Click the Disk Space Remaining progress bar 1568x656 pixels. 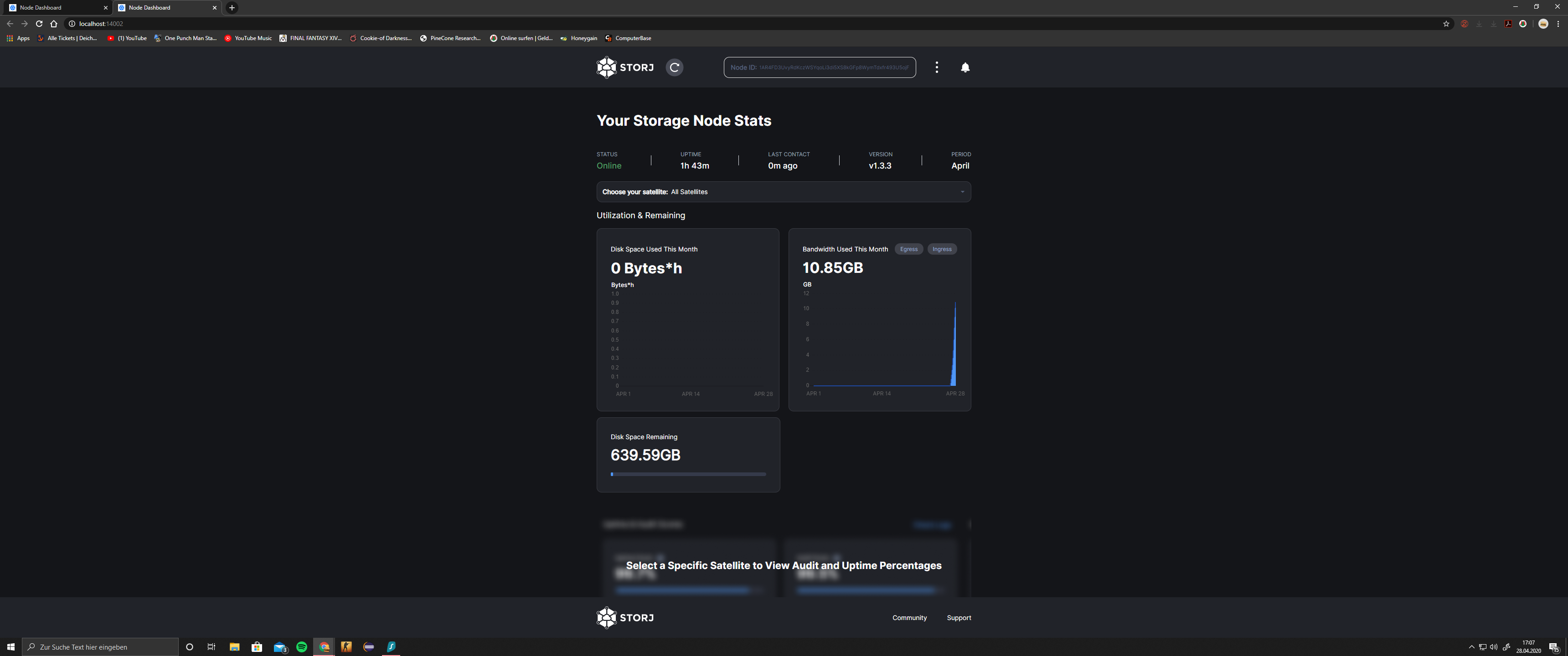pyautogui.click(x=688, y=474)
